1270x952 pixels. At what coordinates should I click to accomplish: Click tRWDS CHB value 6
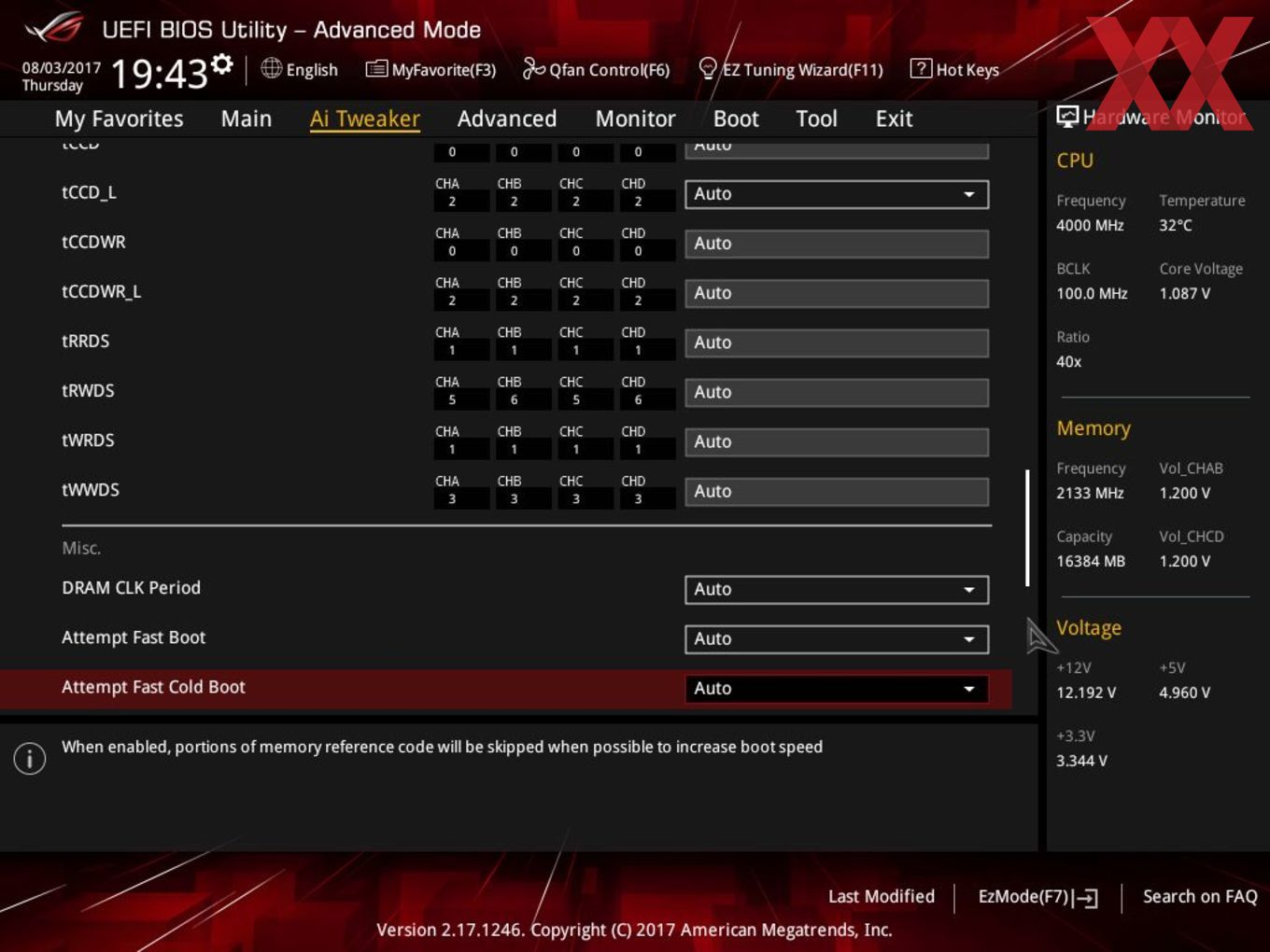point(515,399)
